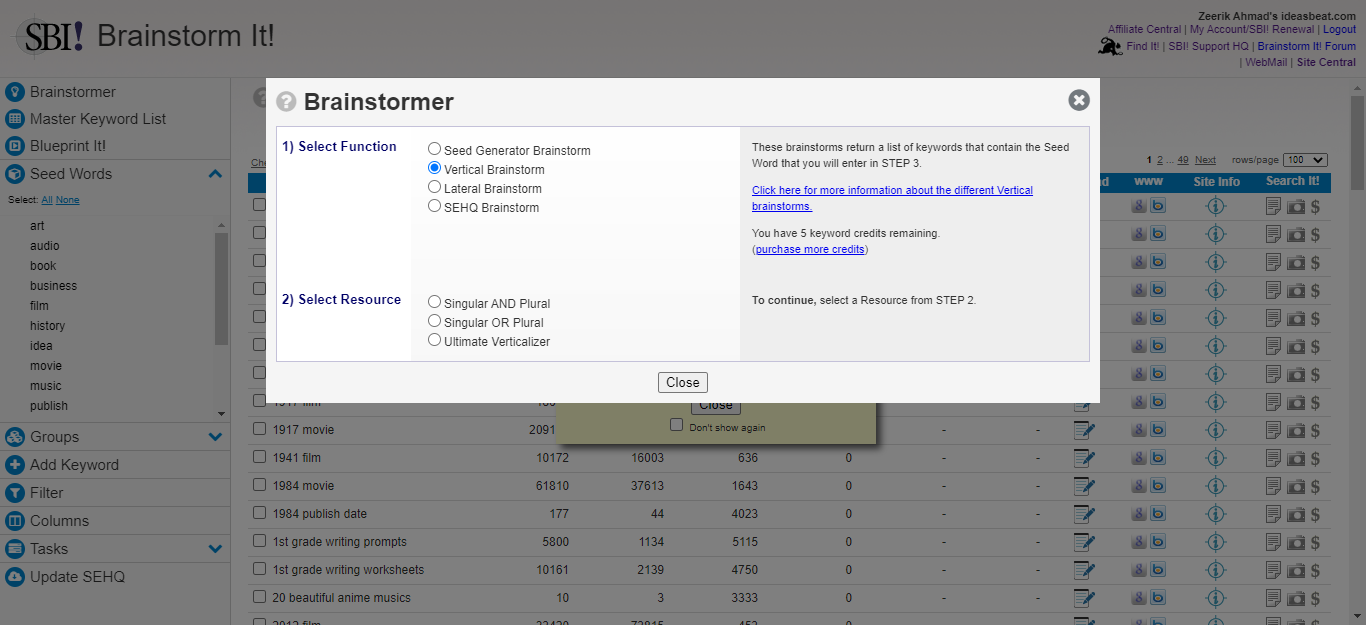Screen dimensions: 1366x625
Task: Close the Brainstormer dialog with the X icon
Action: tap(1079, 100)
